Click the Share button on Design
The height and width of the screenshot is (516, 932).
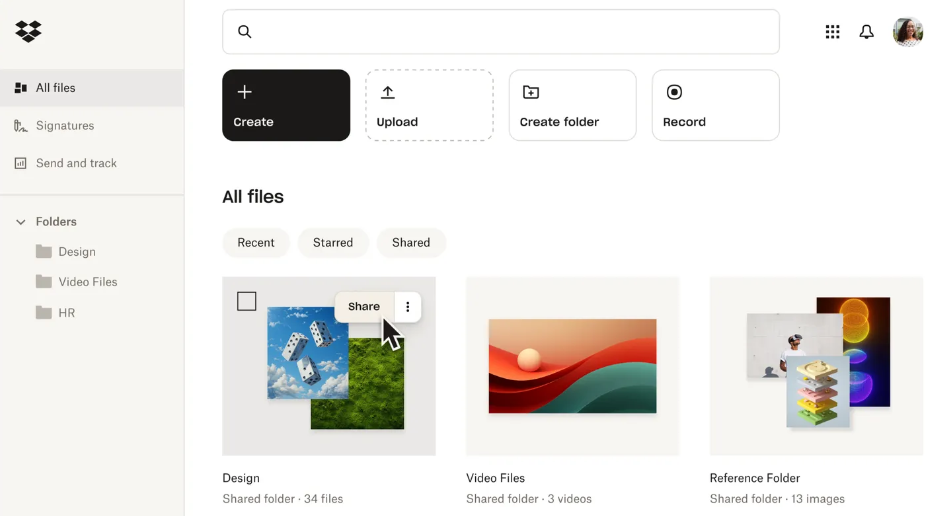pyautogui.click(x=364, y=307)
